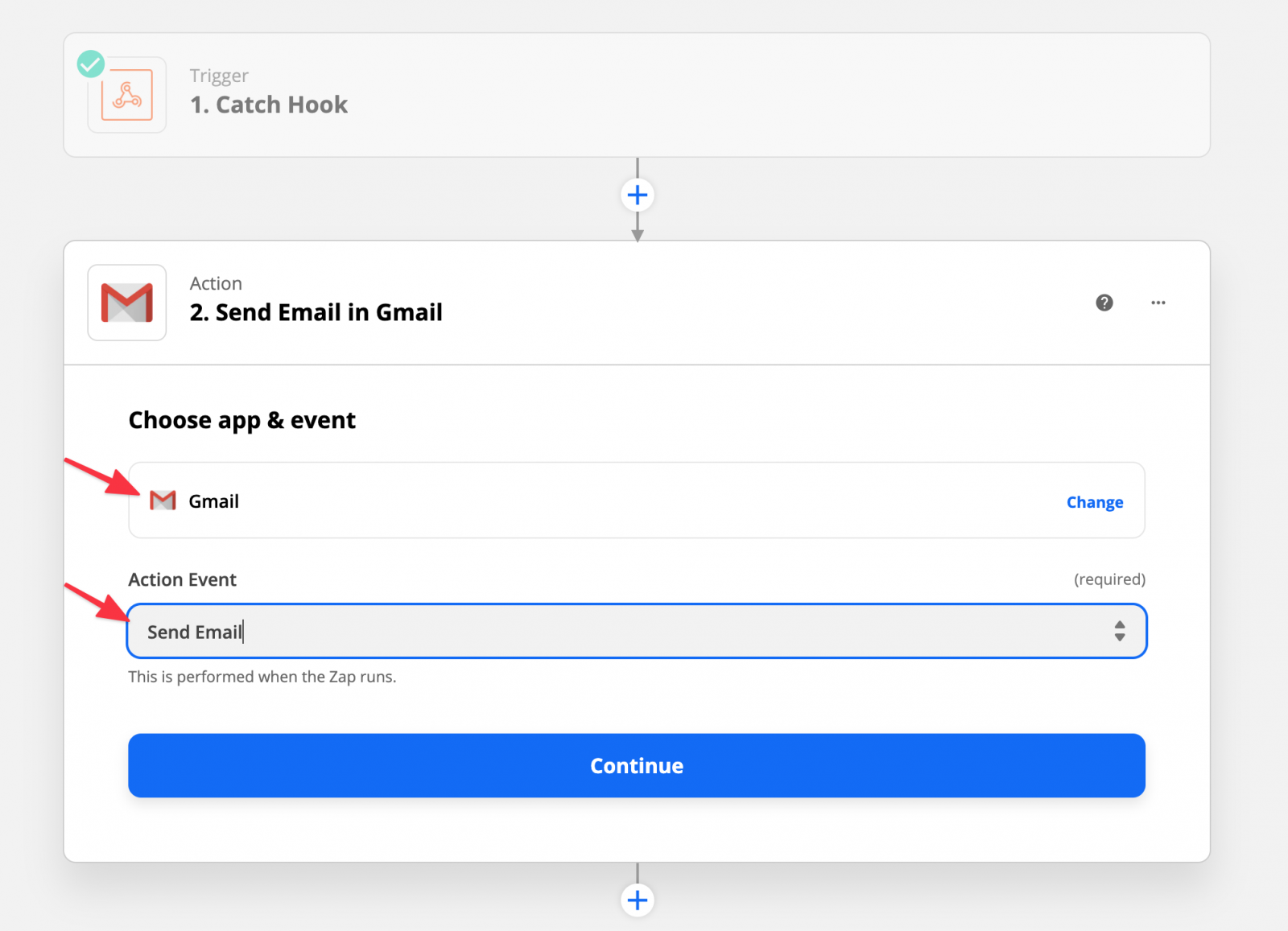Select the Gmail icon inside the app selector
1288x931 pixels.
(x=162, y=501)
